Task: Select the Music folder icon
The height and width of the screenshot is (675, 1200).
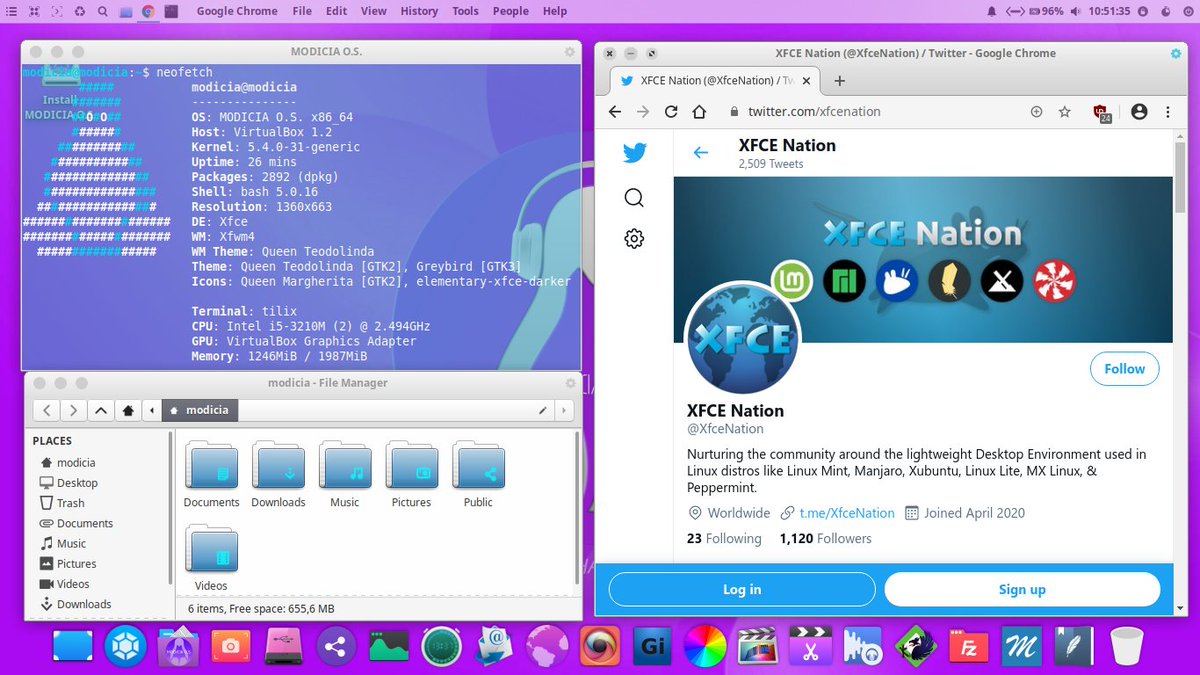Action: 345,466
